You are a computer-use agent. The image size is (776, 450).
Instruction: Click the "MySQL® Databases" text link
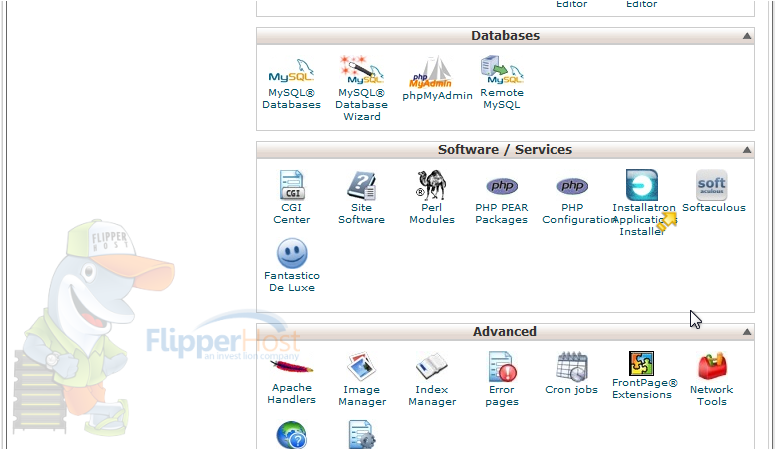point(291,99)
